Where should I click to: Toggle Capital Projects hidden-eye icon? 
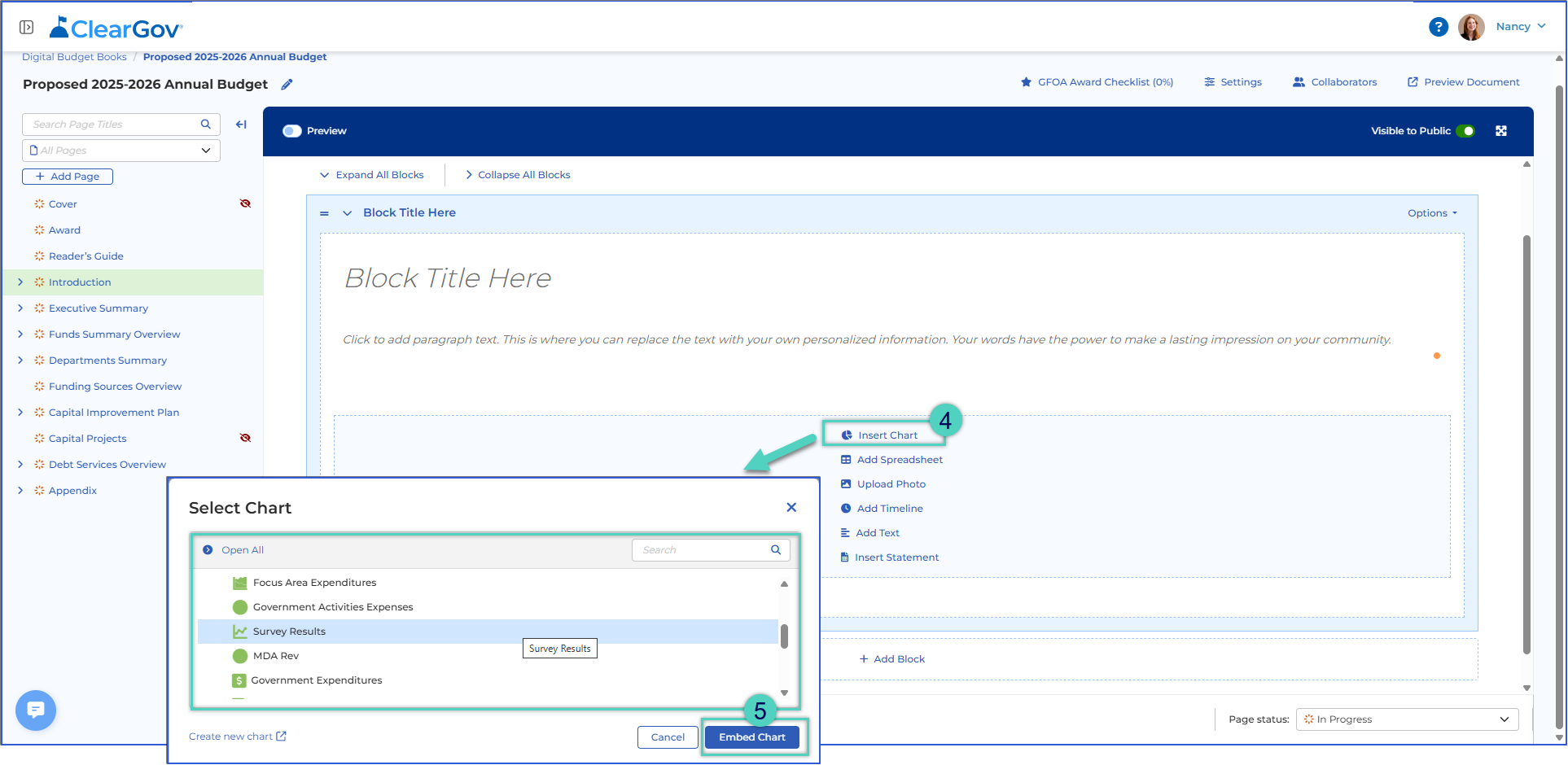(245, 438)
